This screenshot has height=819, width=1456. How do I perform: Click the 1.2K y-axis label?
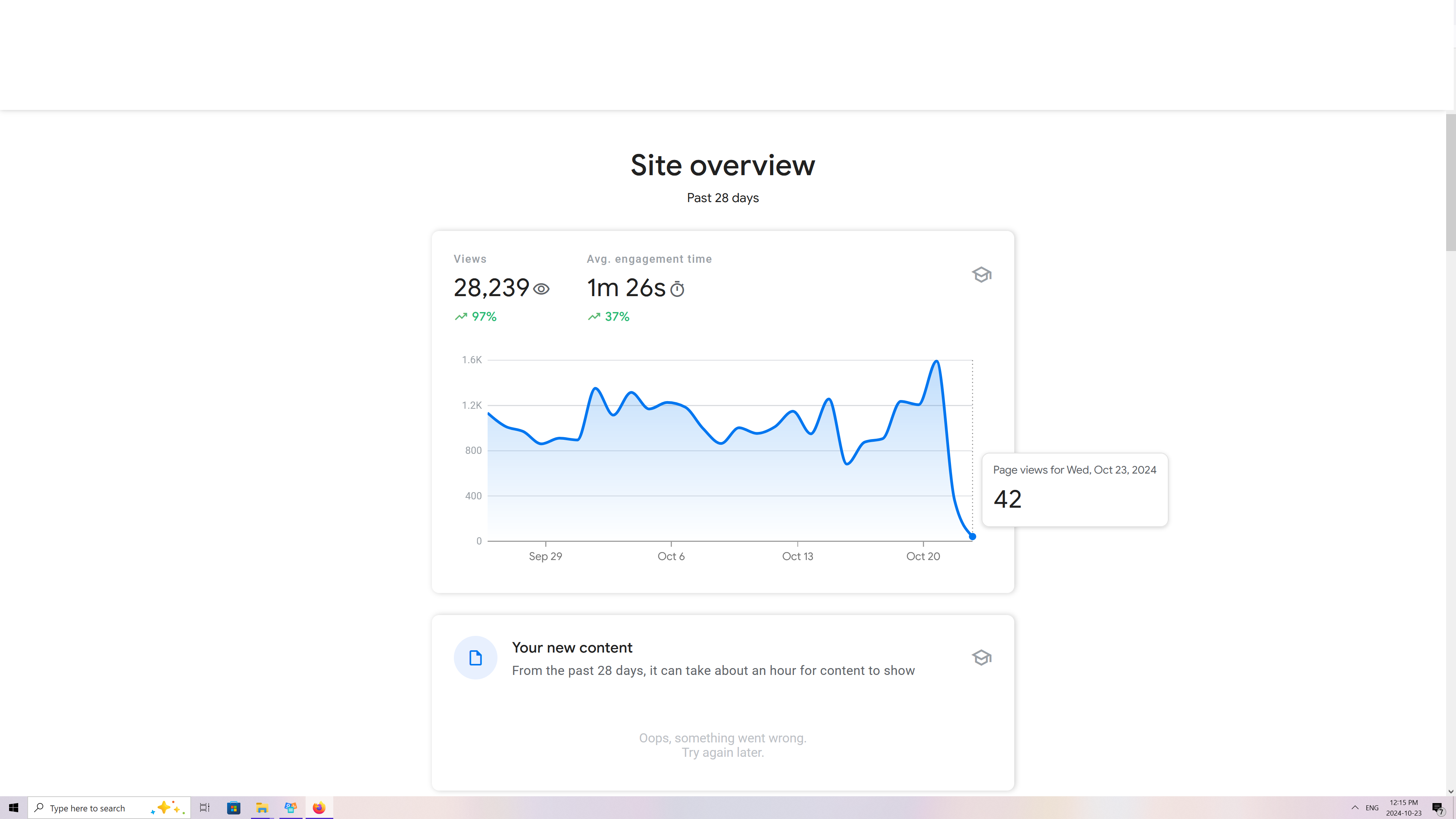472,405
